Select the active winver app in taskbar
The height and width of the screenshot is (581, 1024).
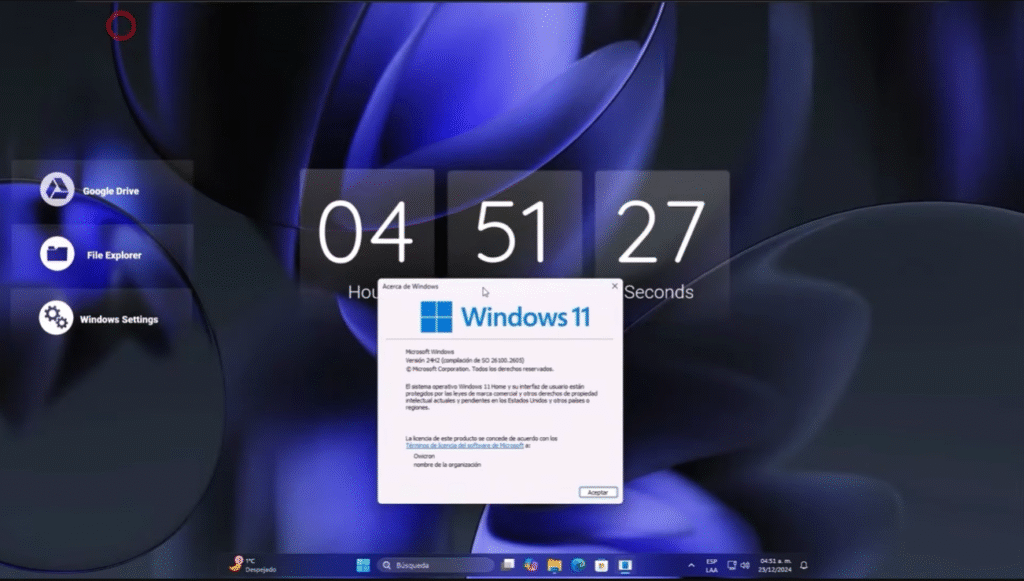(625, 565)
